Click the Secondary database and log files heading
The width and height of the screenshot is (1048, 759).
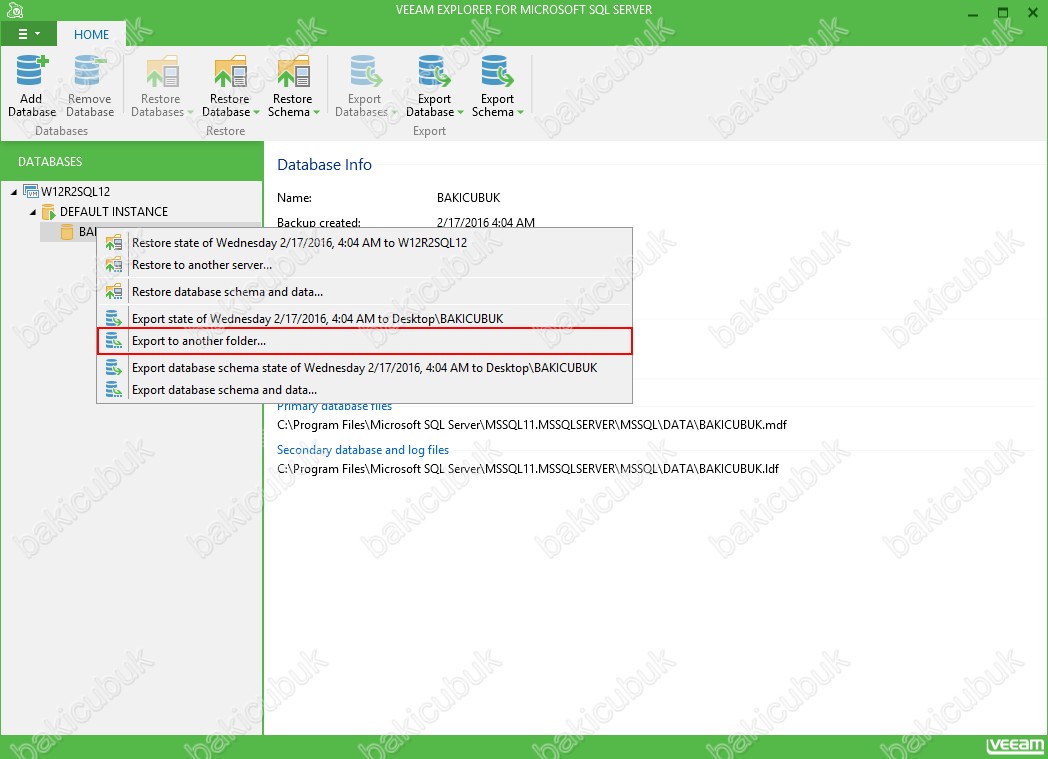coord(363,450)
